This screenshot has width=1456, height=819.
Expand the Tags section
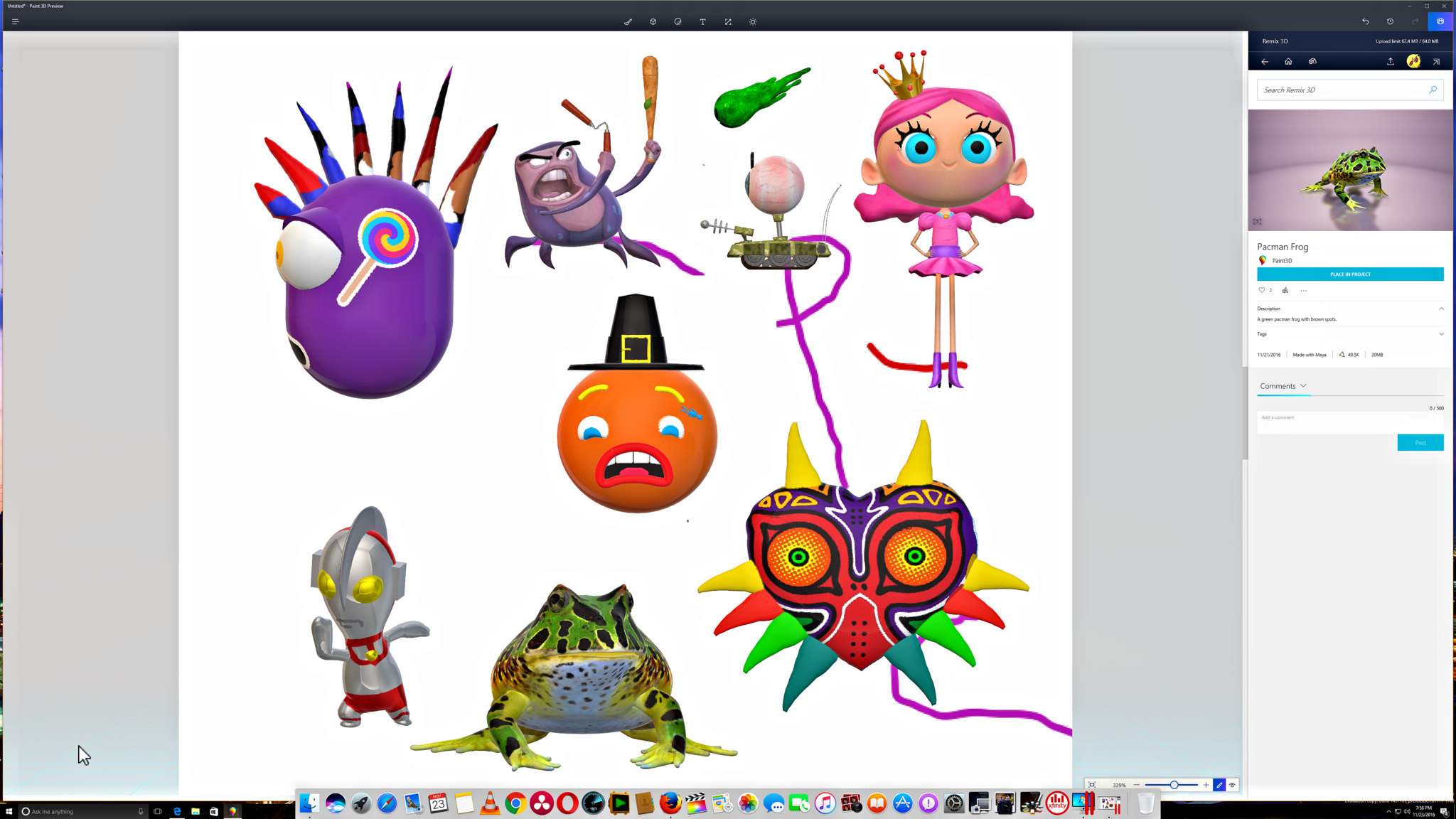1441,334
